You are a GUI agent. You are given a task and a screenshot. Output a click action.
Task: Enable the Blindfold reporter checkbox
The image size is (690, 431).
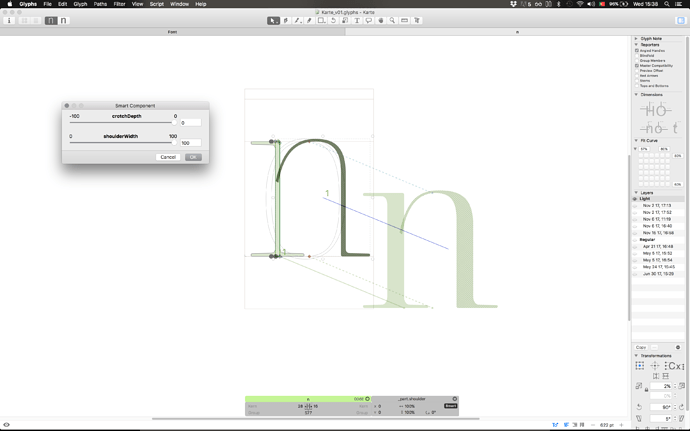(x=637, y=56)
